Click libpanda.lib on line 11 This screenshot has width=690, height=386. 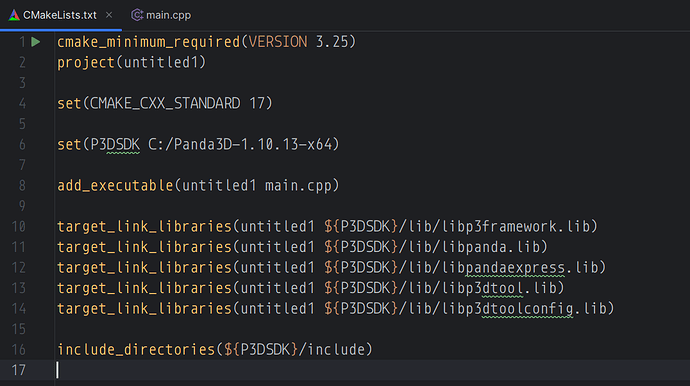coord(491,247)
